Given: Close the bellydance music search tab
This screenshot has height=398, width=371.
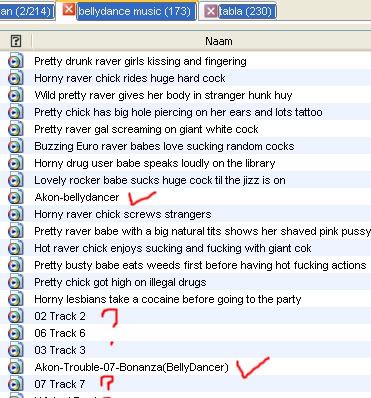Looking at the screenshot, I should pyautogui.click(x=69, y=9).
